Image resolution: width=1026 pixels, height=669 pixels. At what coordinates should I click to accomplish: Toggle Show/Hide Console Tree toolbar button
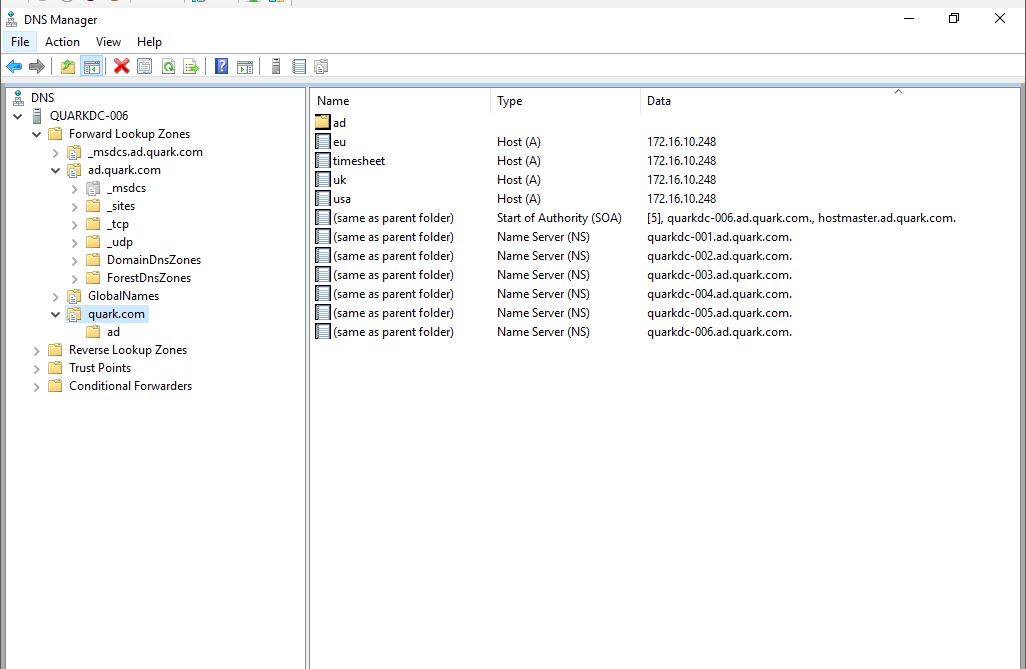(92, 66)
